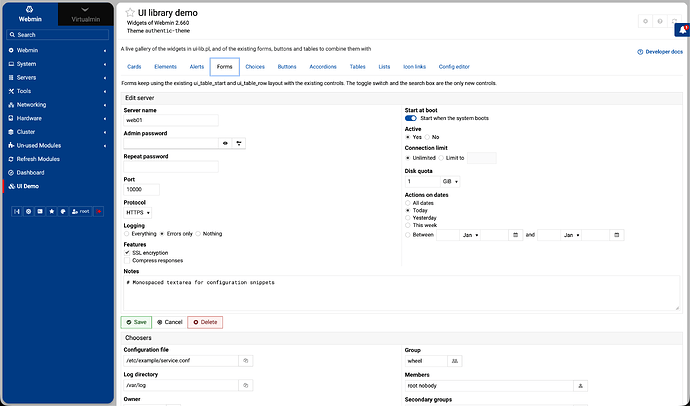Switch to the Config editor tab
690x406 pixels.
[454, 67]
